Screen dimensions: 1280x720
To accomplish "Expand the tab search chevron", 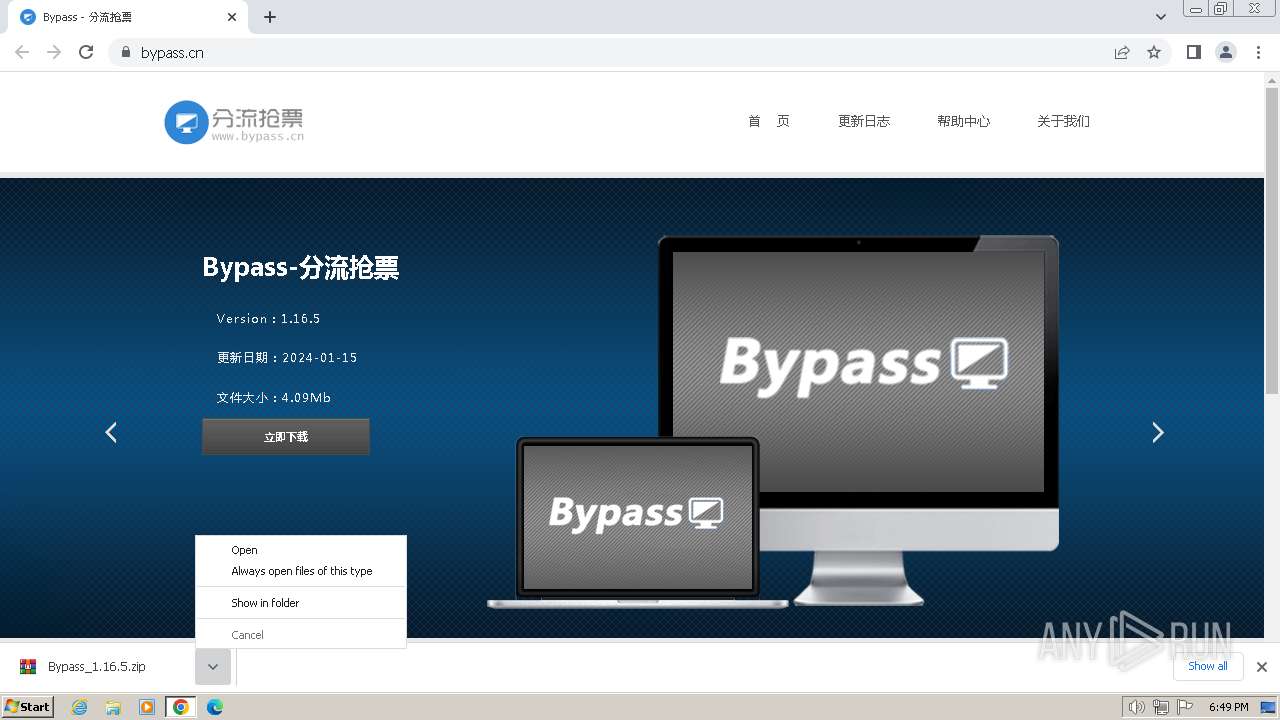I will point(1160,17).
